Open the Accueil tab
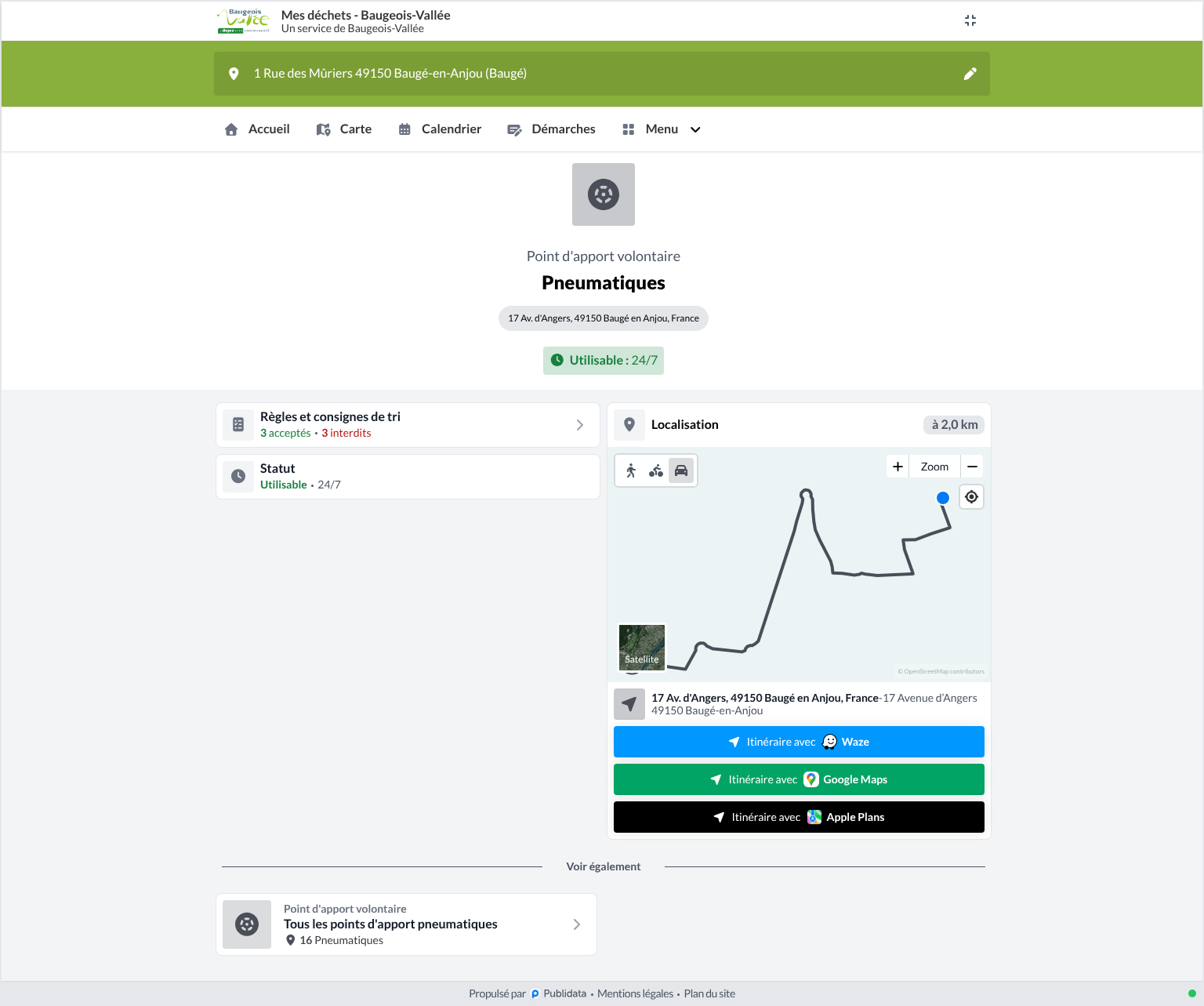 257,129
